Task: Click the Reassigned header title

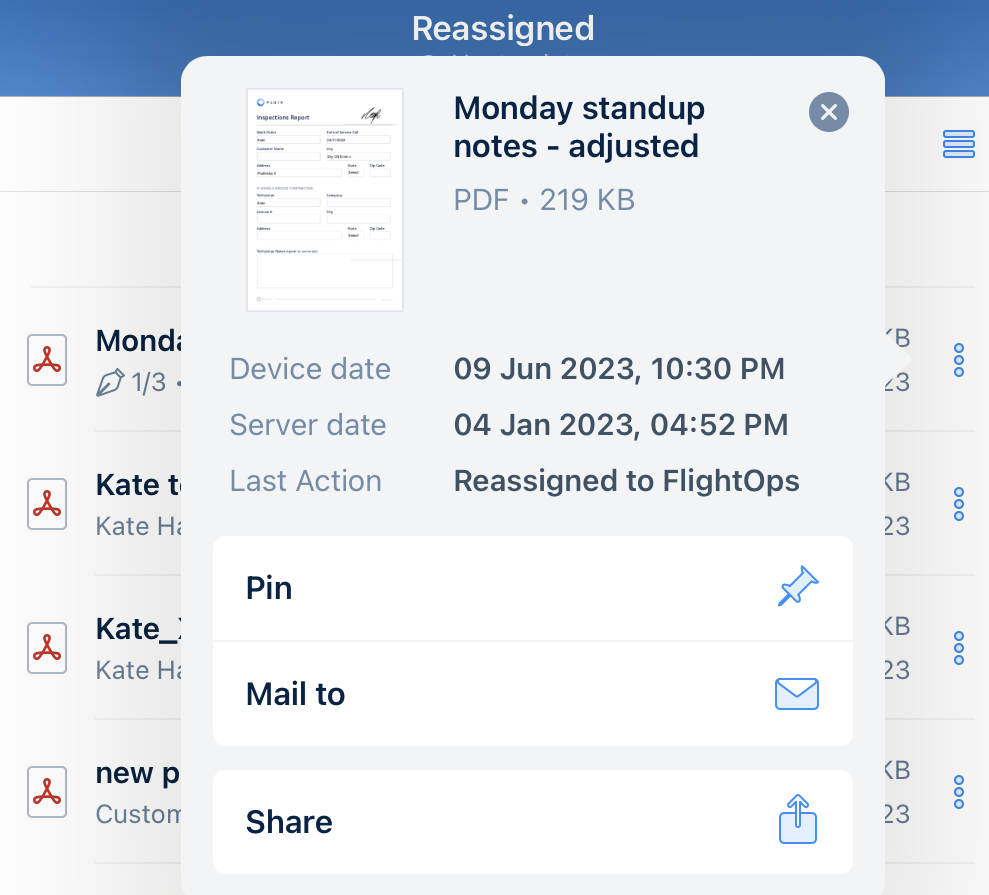Action: (503, 28)
